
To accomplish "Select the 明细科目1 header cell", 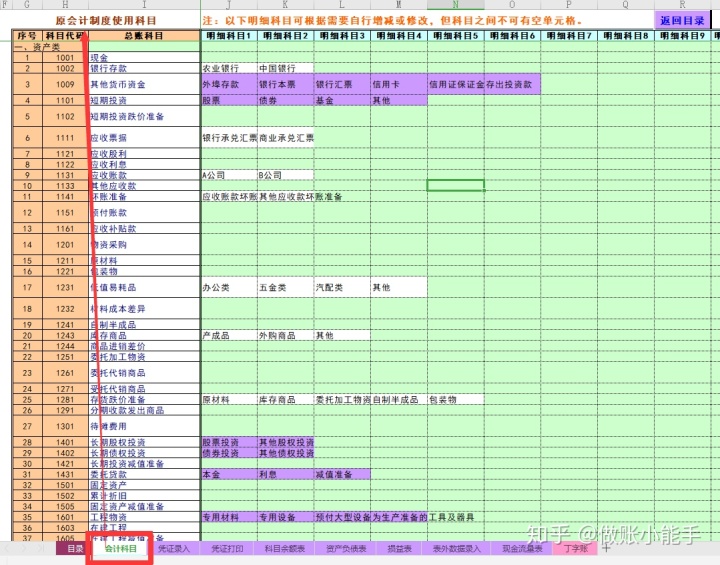I will tap(229, 36).
